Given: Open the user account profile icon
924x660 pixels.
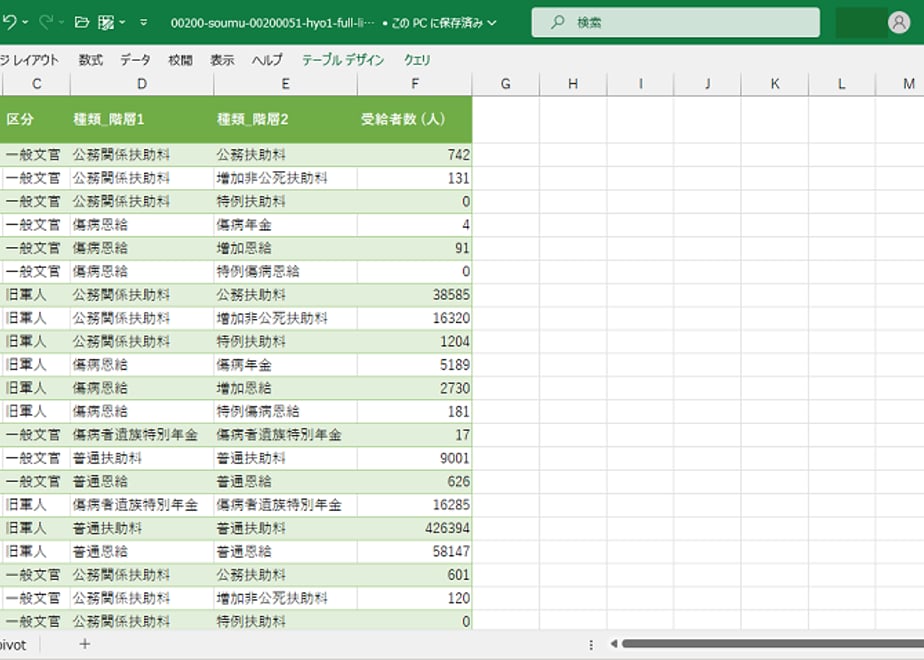Looking at the screenshot, I should [899, 22].
